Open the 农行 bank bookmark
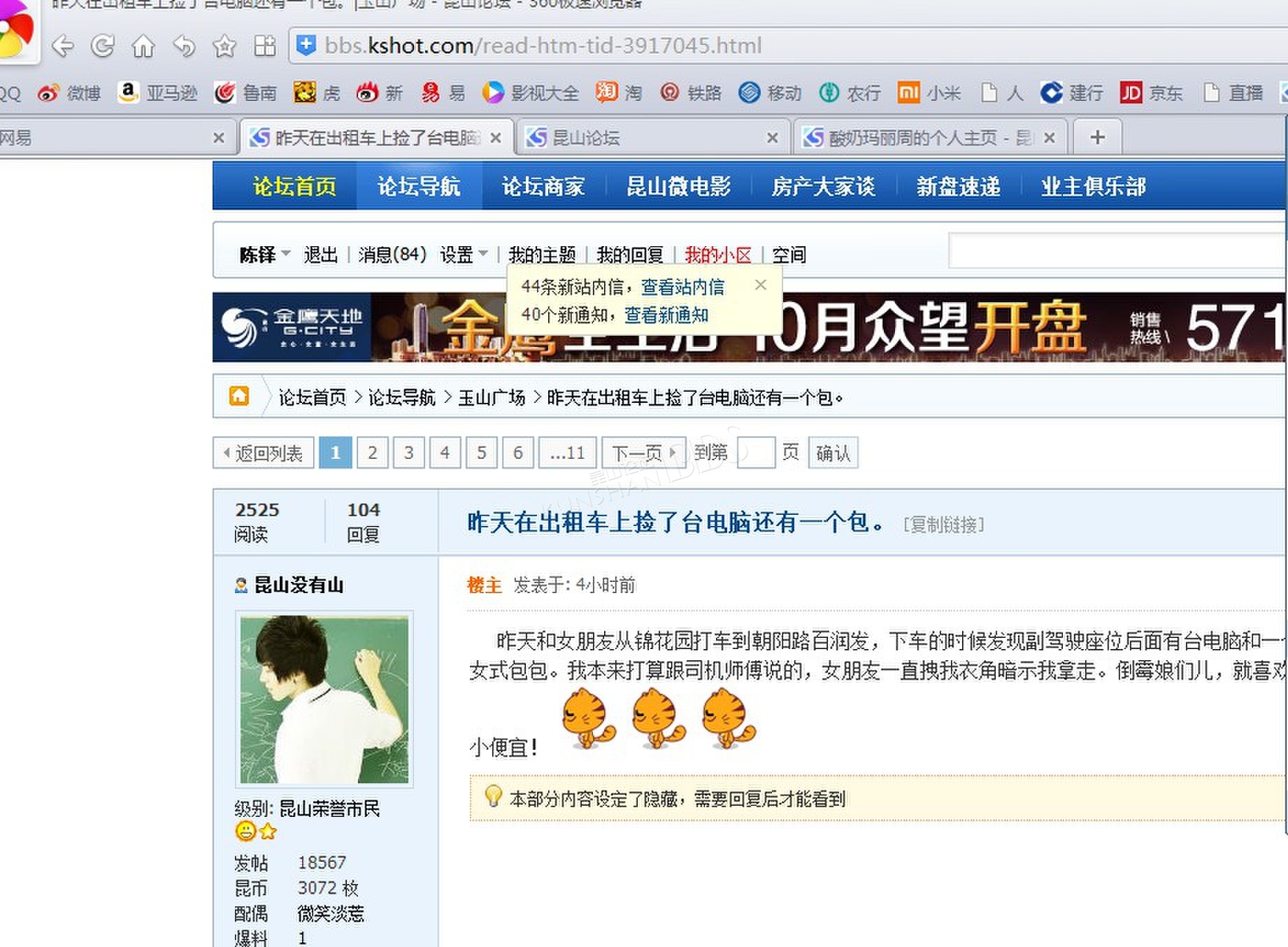Screen dimensions: 1288x947 pyautogui.click(x=850, y=92)
